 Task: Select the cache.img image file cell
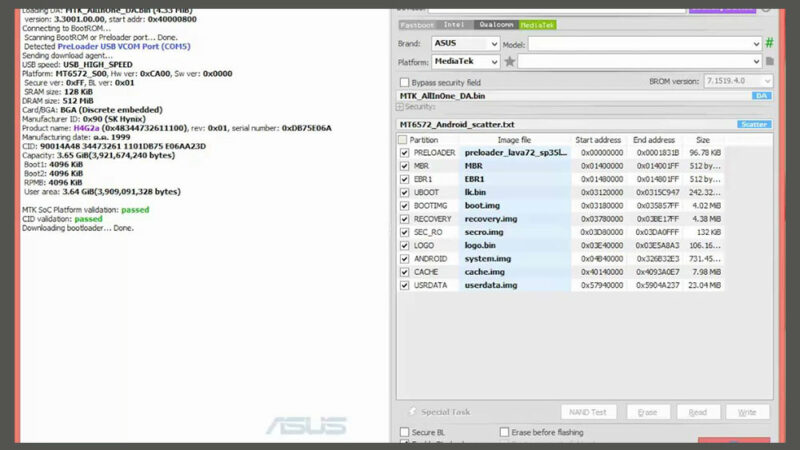click(x=515, y=272)
